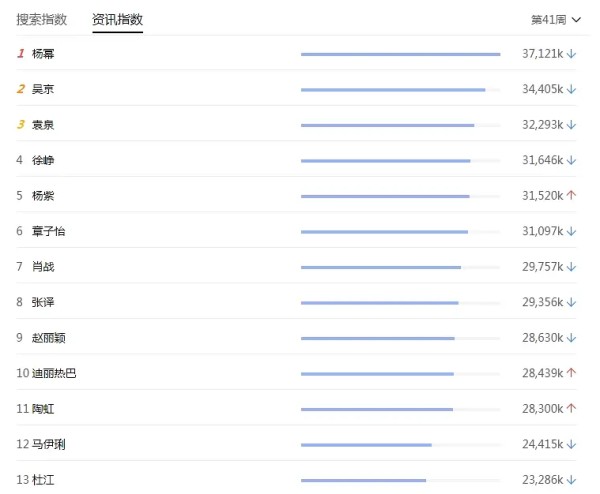Click the down arrow beside 37,121k
Viewport: 600px width, 494px height.
click(571, 54)
